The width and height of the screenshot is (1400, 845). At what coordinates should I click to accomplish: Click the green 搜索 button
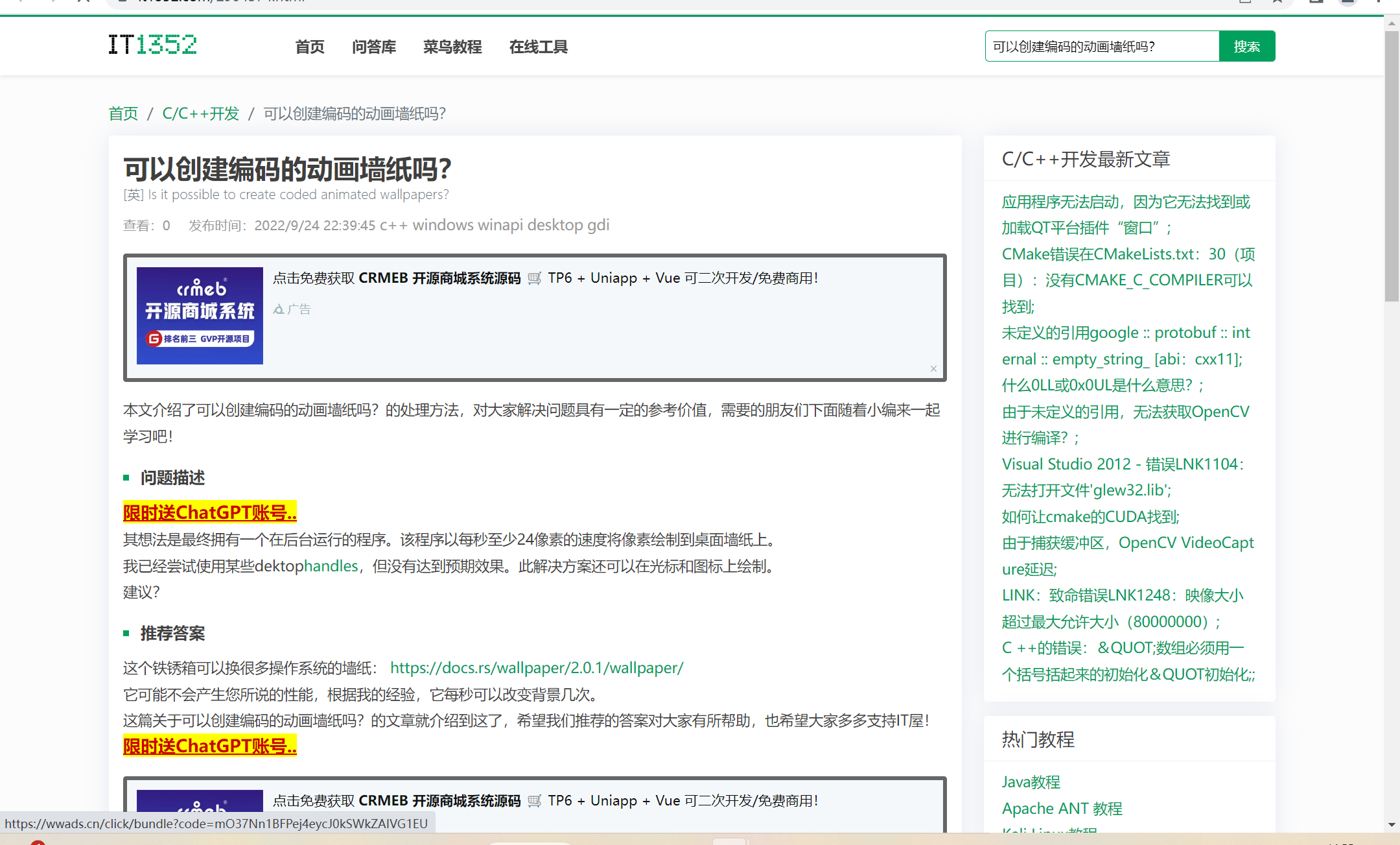(x=1247, y=46)
